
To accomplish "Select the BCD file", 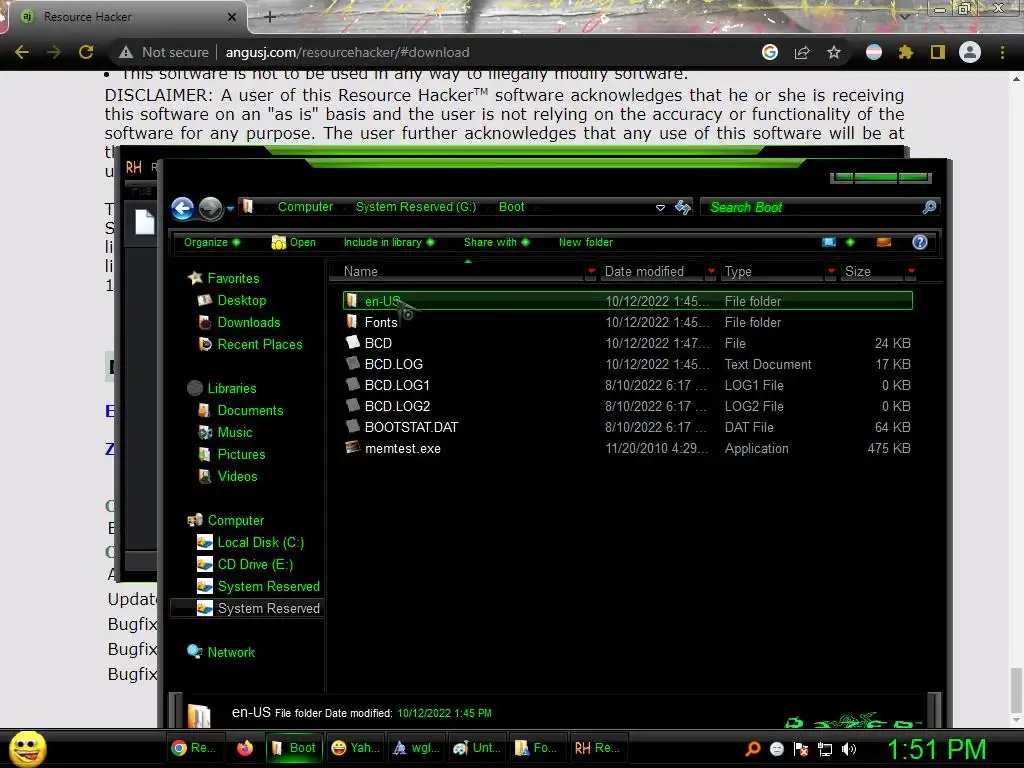I will 627,343.
